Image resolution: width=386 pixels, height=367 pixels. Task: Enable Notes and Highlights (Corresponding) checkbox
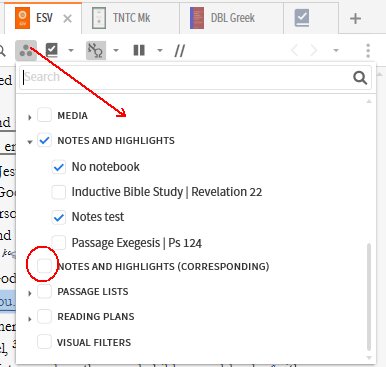pos(44,266)
